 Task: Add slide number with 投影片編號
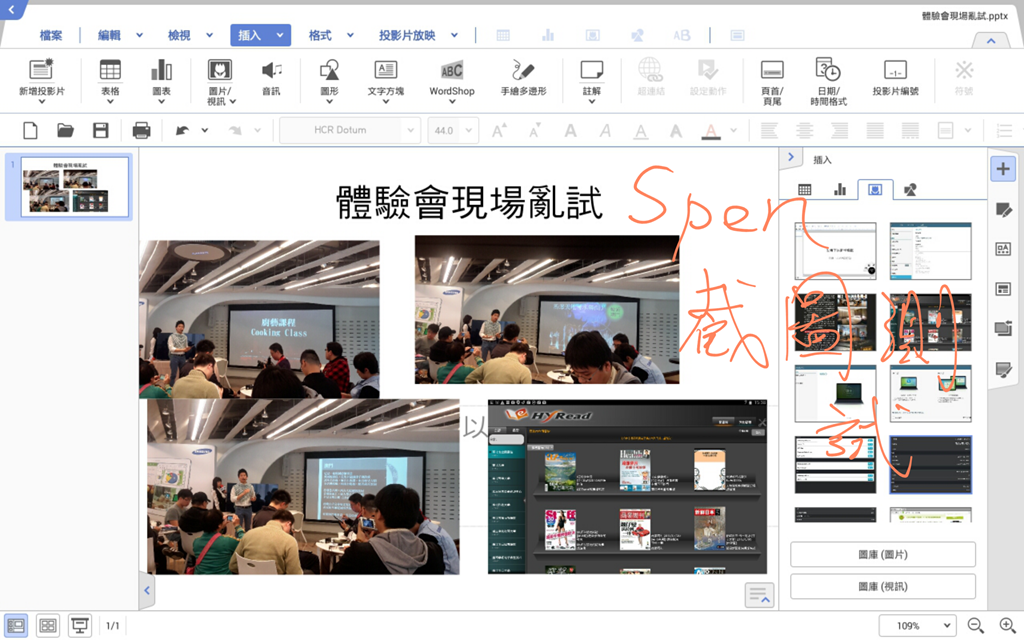click(895, 78)
